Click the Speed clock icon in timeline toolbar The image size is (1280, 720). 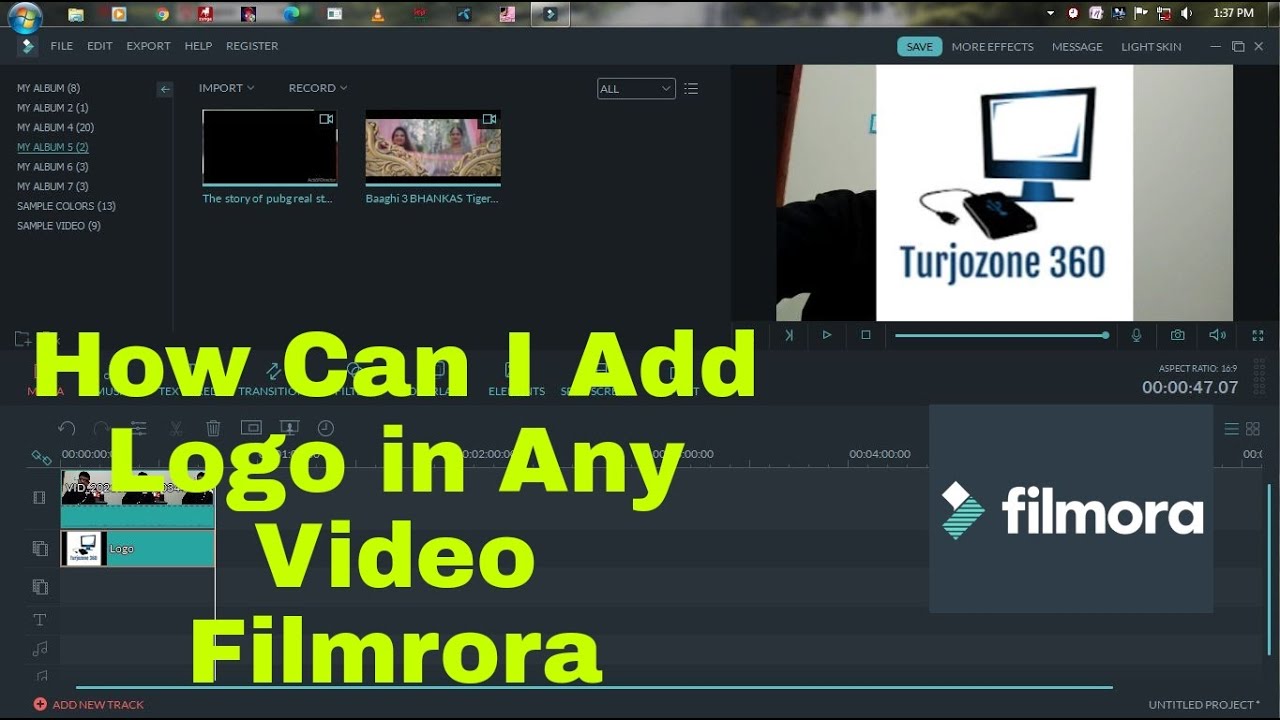326,428
